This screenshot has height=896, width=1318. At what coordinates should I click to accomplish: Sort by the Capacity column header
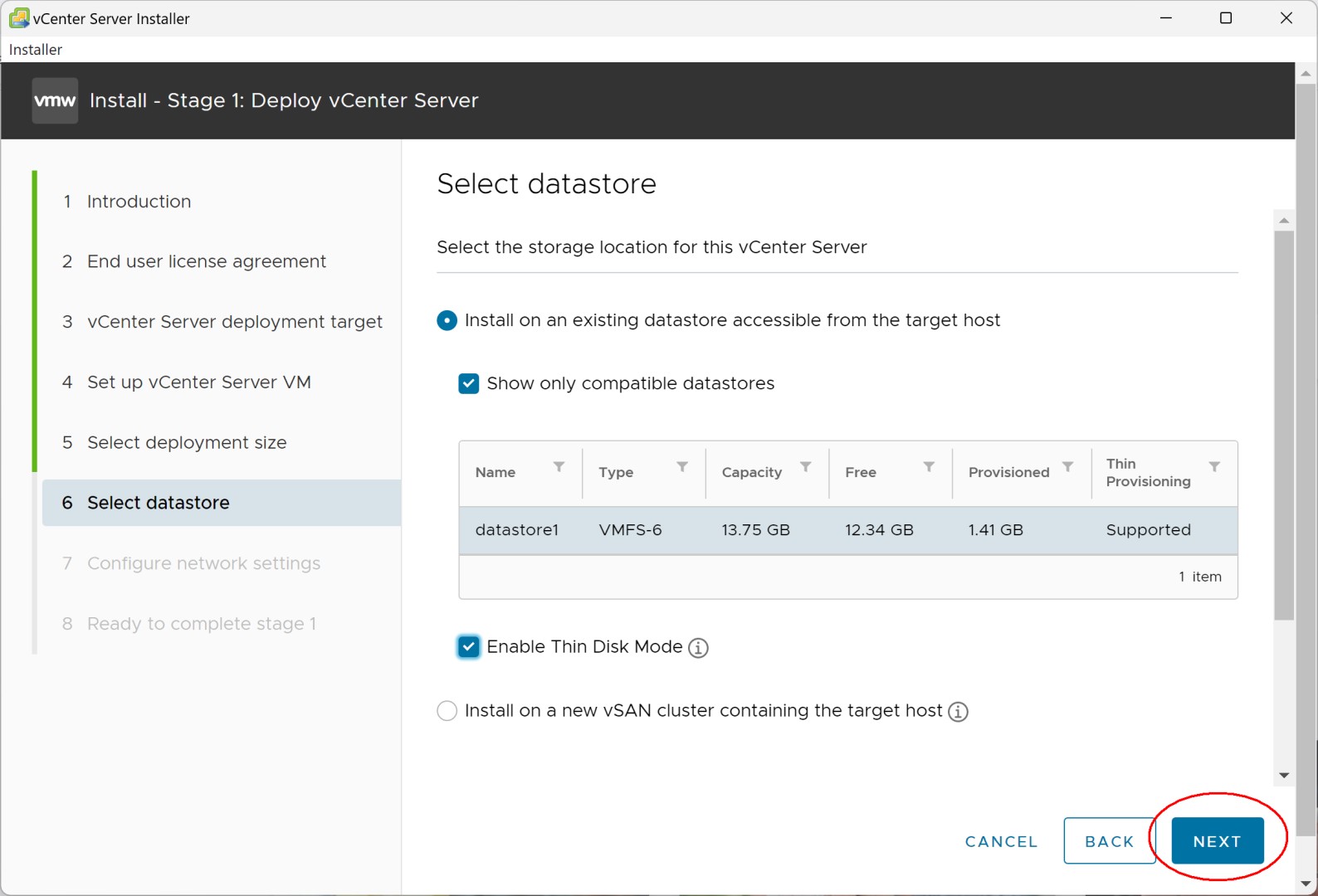tap(752, 472)
